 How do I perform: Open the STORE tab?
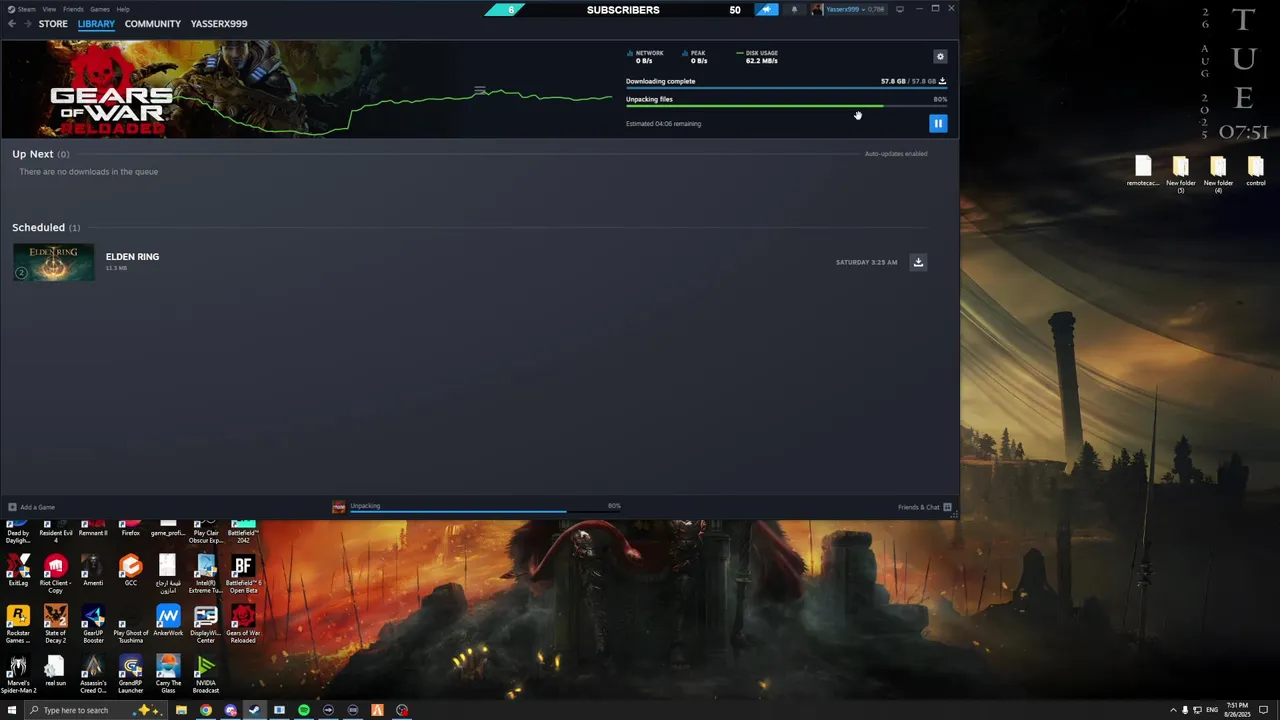pos(53,24)
